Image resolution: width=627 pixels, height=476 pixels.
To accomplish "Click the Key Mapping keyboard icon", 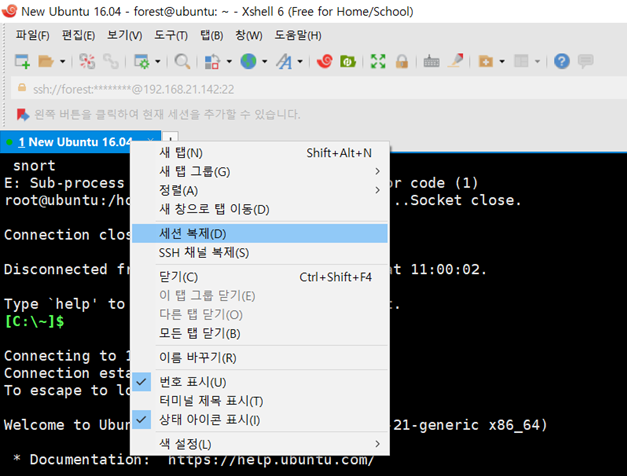I will tap(431, 61).
